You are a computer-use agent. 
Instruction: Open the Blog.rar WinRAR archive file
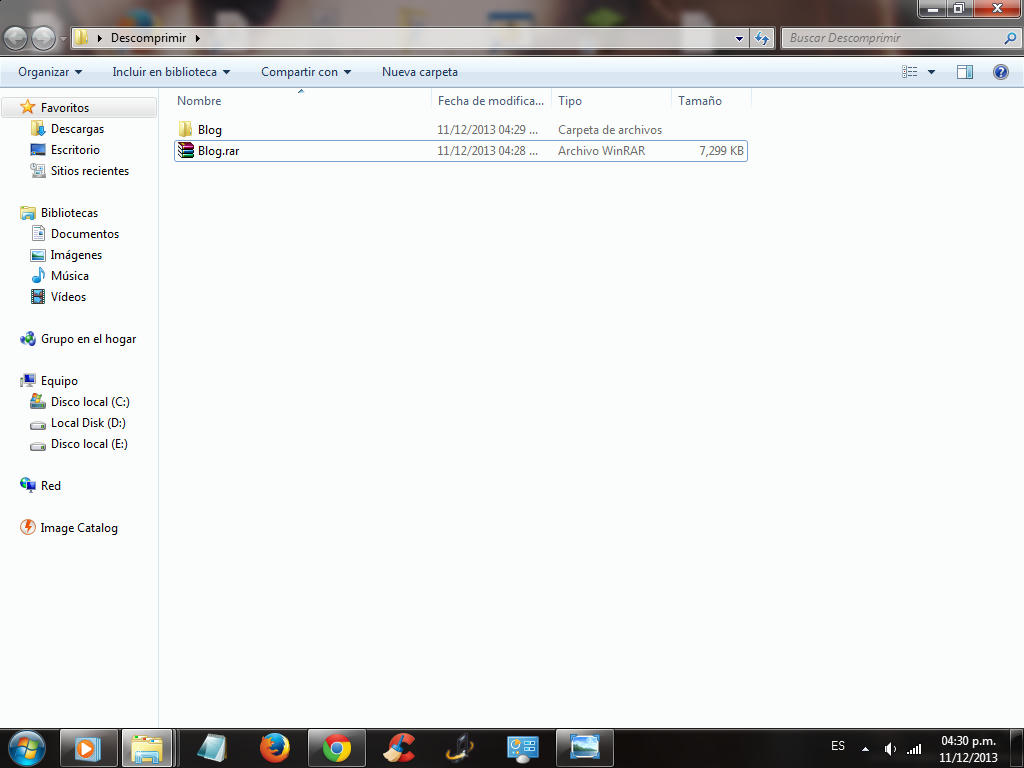(x=218, y=151)
